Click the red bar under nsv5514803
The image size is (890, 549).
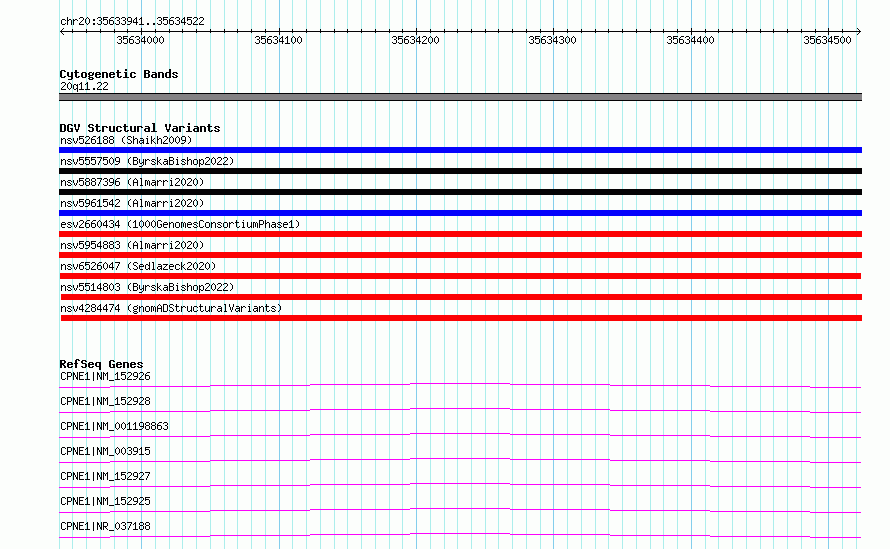[461, 297]
